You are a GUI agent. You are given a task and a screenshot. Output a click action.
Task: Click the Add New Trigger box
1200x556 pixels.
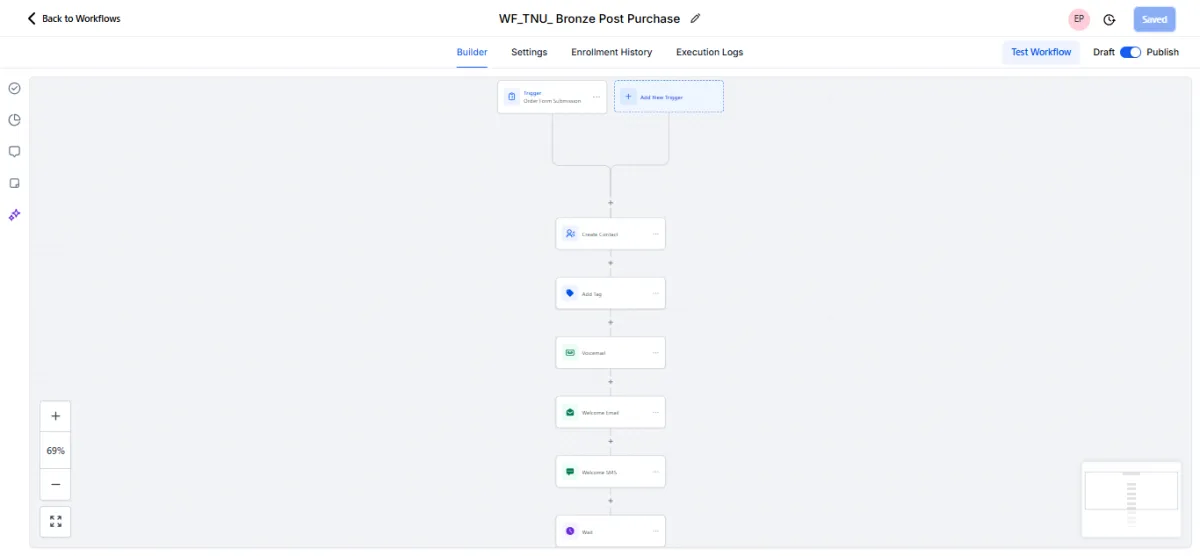(668, 97)
